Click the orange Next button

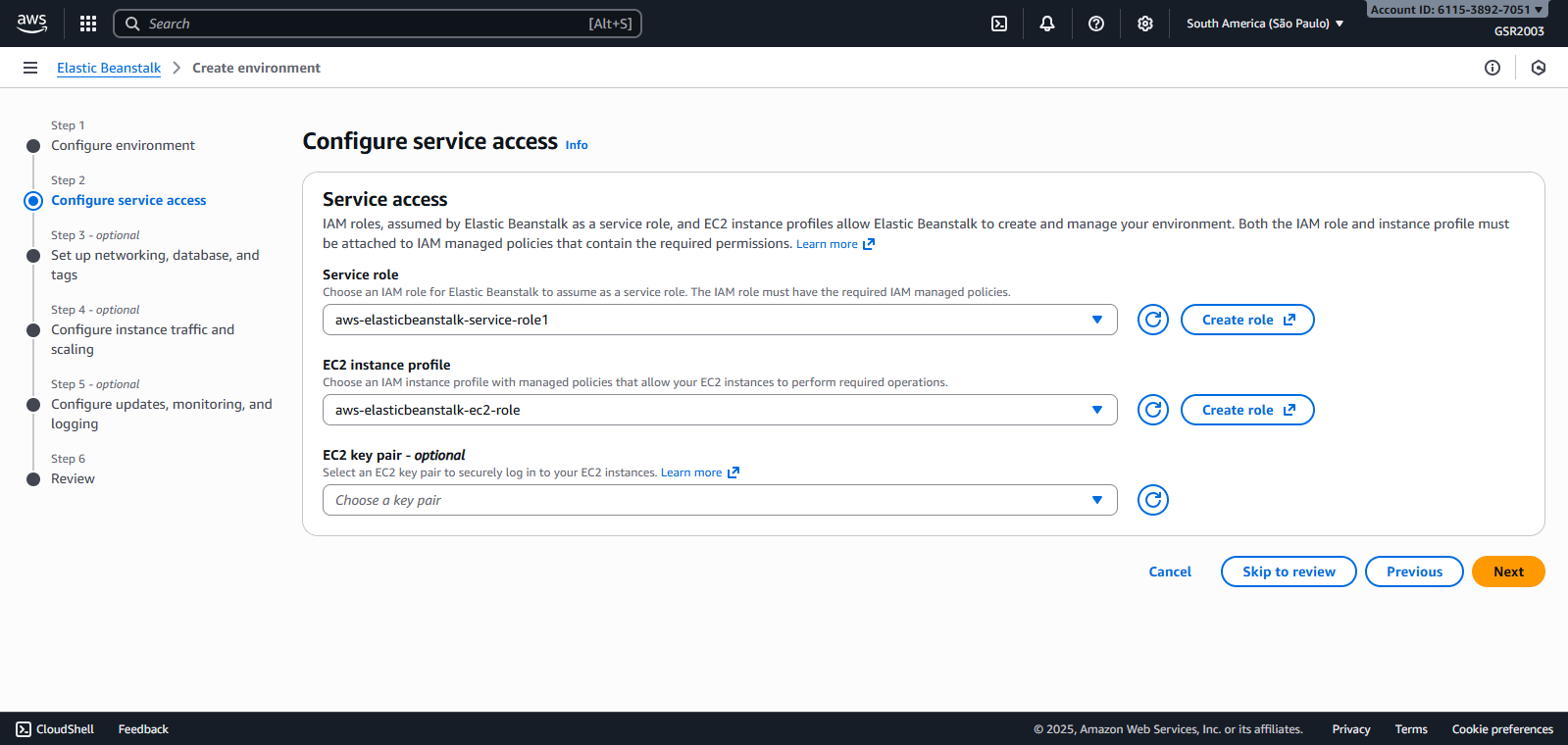pyautogui.click(x=1508, y=571)
